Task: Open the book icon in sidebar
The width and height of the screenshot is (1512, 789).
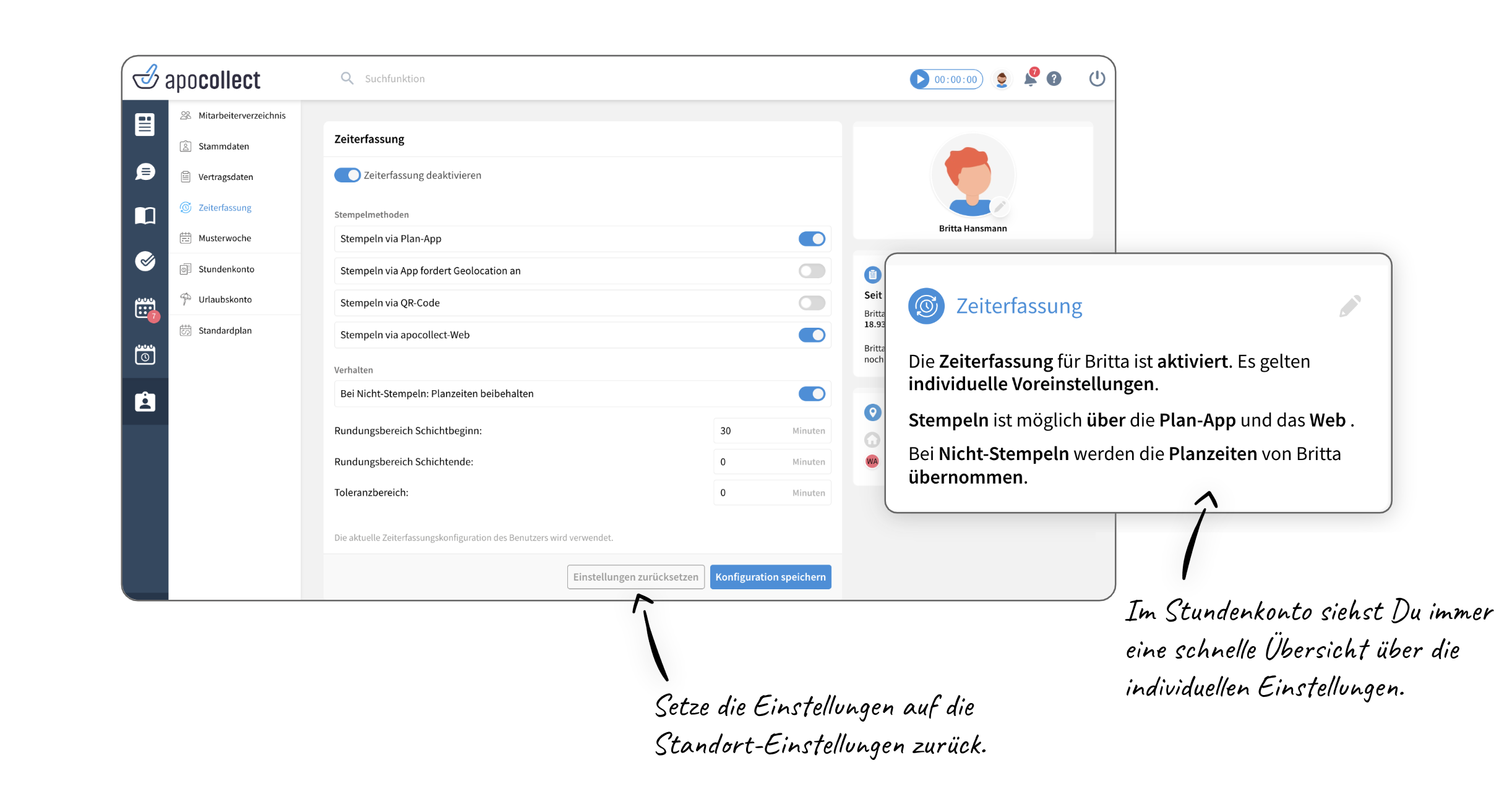Action: [x=145, y=216]
